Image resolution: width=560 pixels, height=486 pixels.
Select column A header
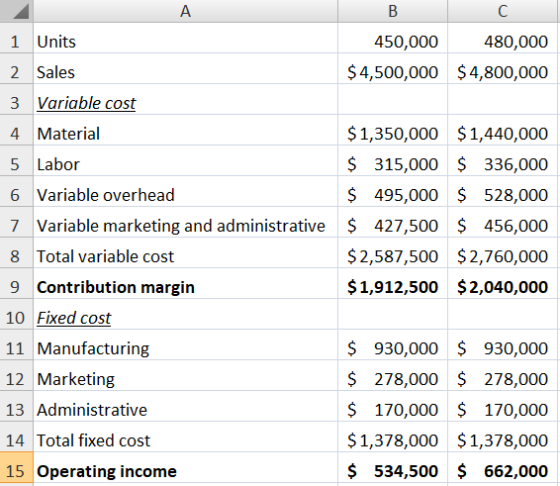pos(186,11)
